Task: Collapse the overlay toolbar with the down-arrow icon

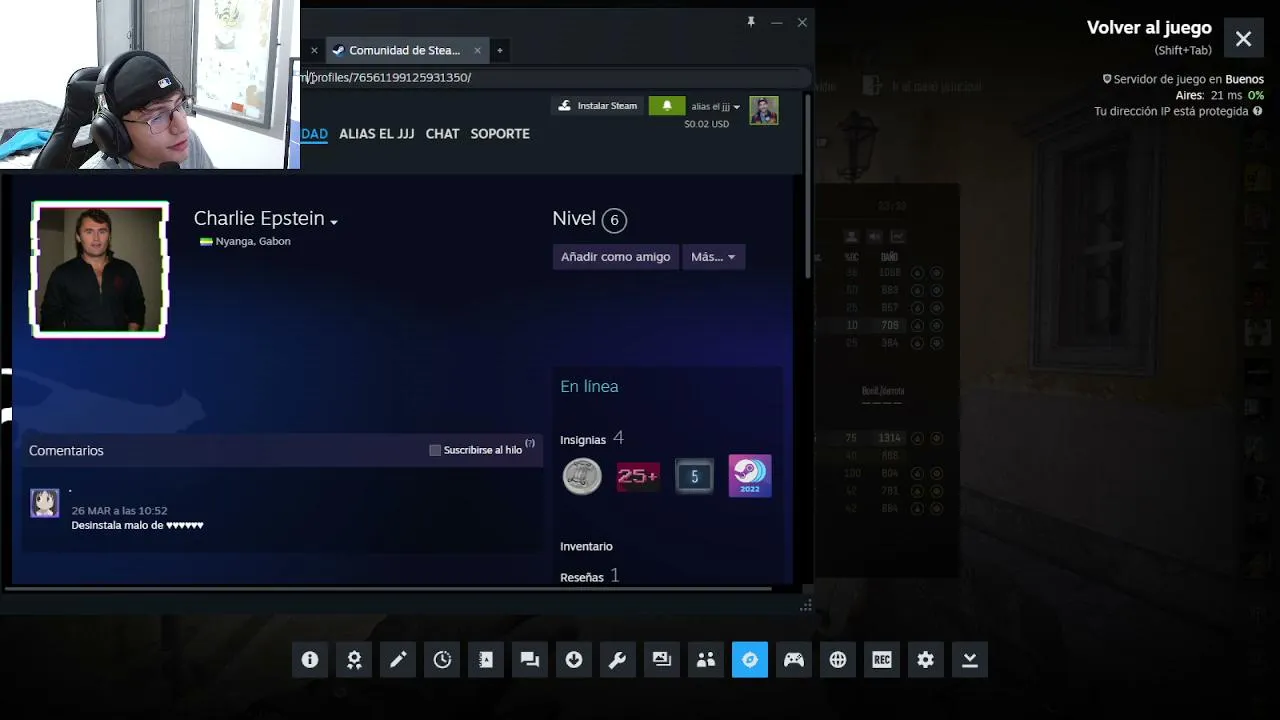Action: pos(970,660)
